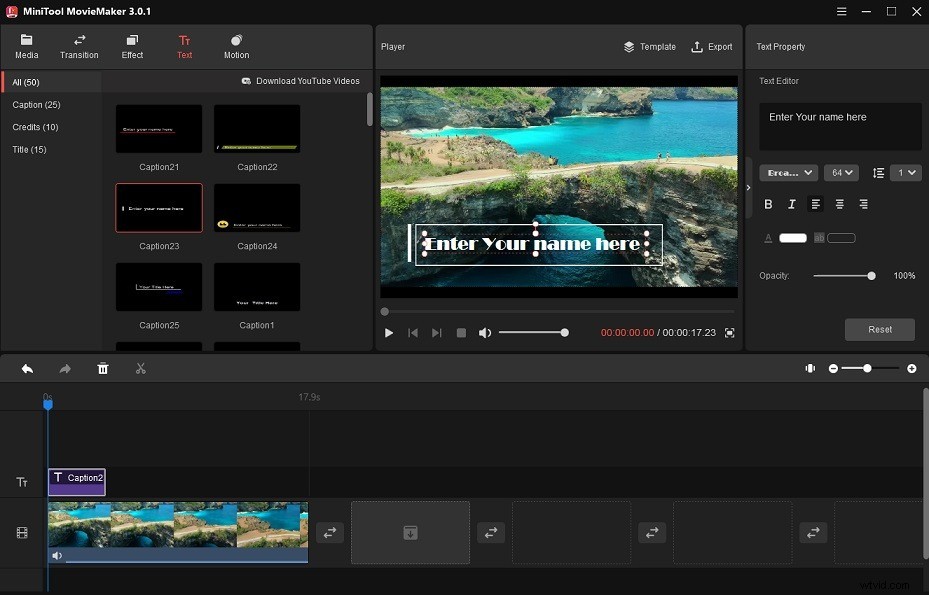Viewport: 929px width, 595px height.
Task: Click the full screen icon in Player
Action: coord(729,333)
